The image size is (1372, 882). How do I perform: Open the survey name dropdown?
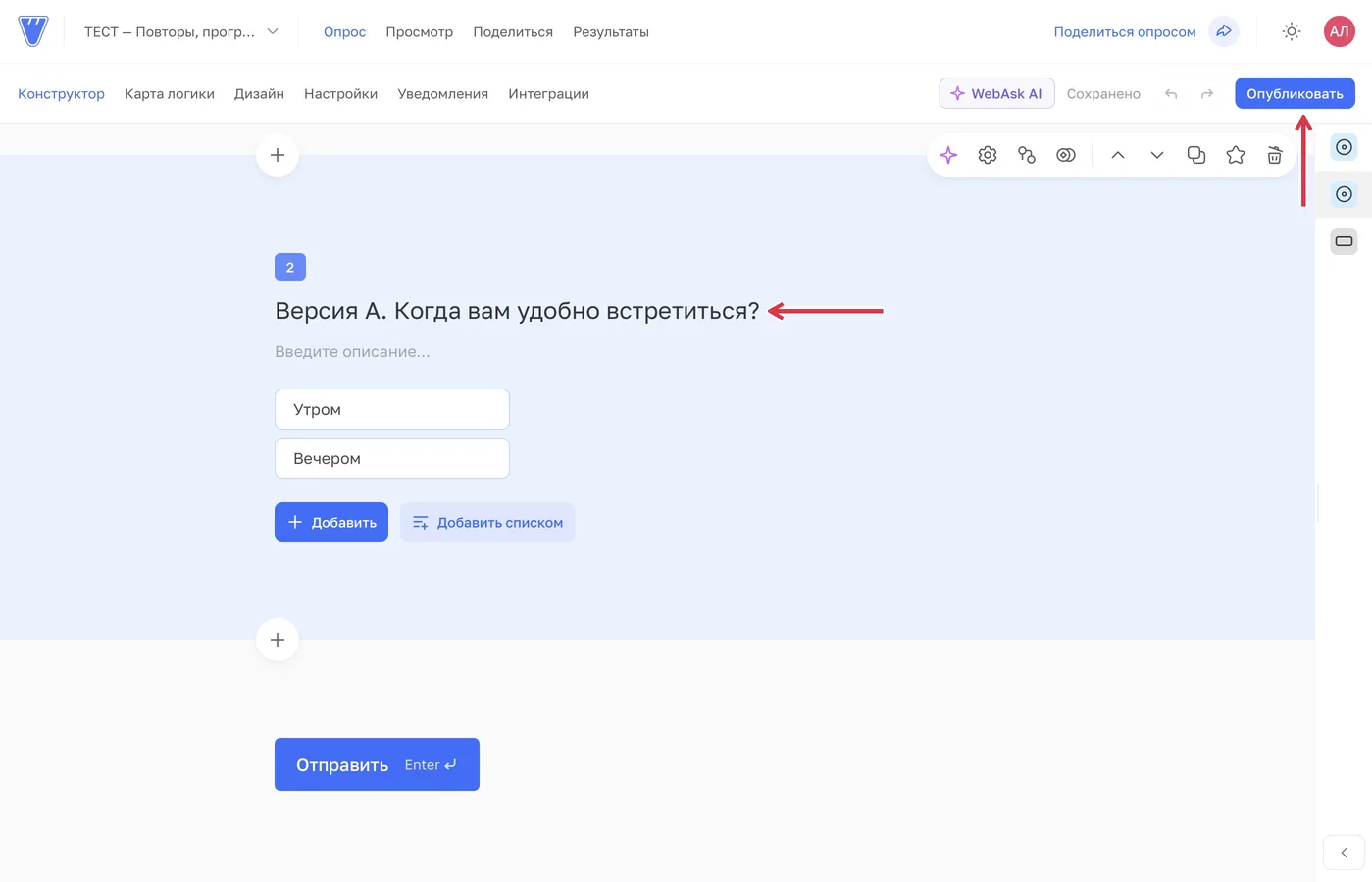pyautogui.click(x=181, y=31)
